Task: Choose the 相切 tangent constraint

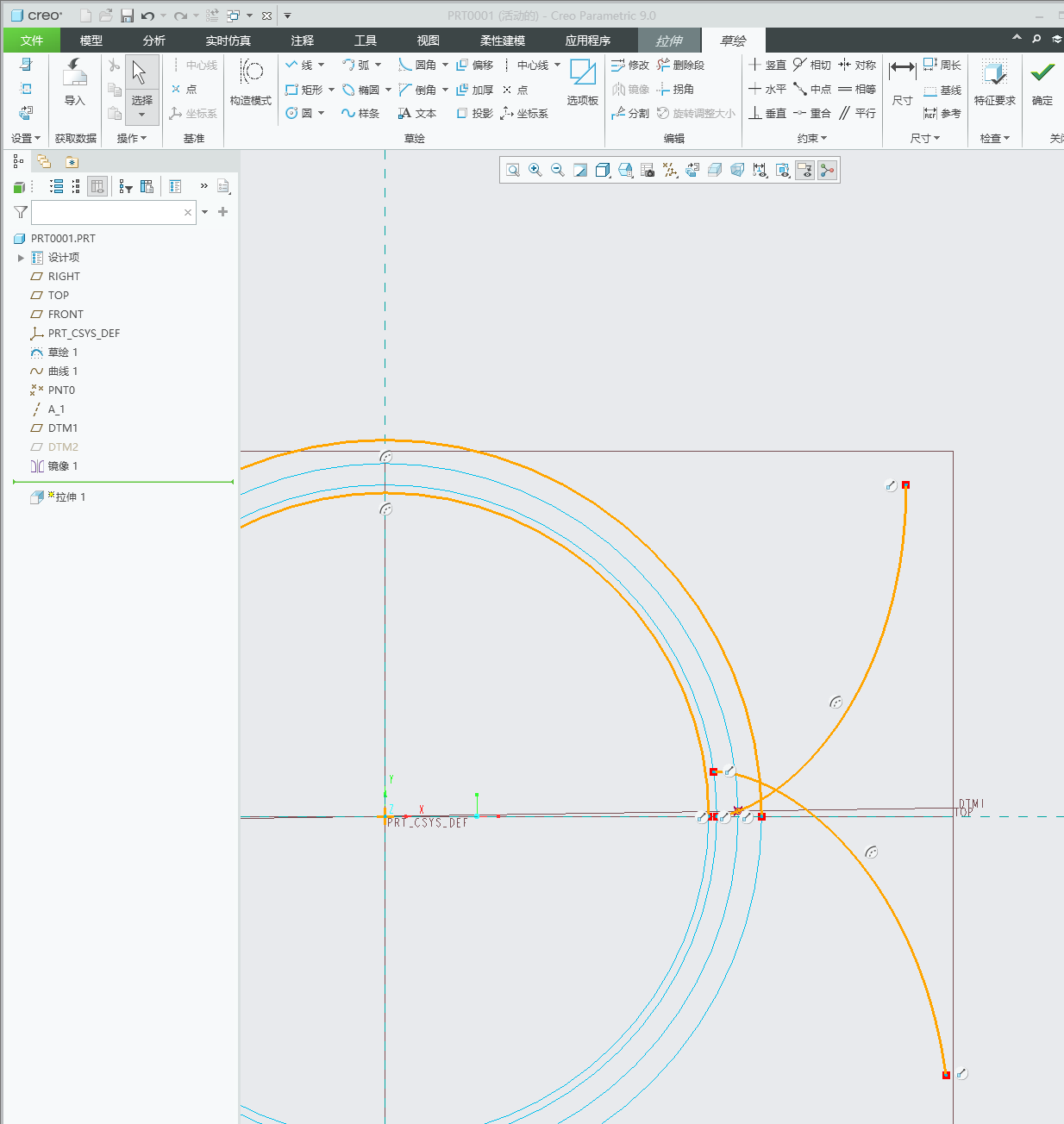Action: click(811, 65)
